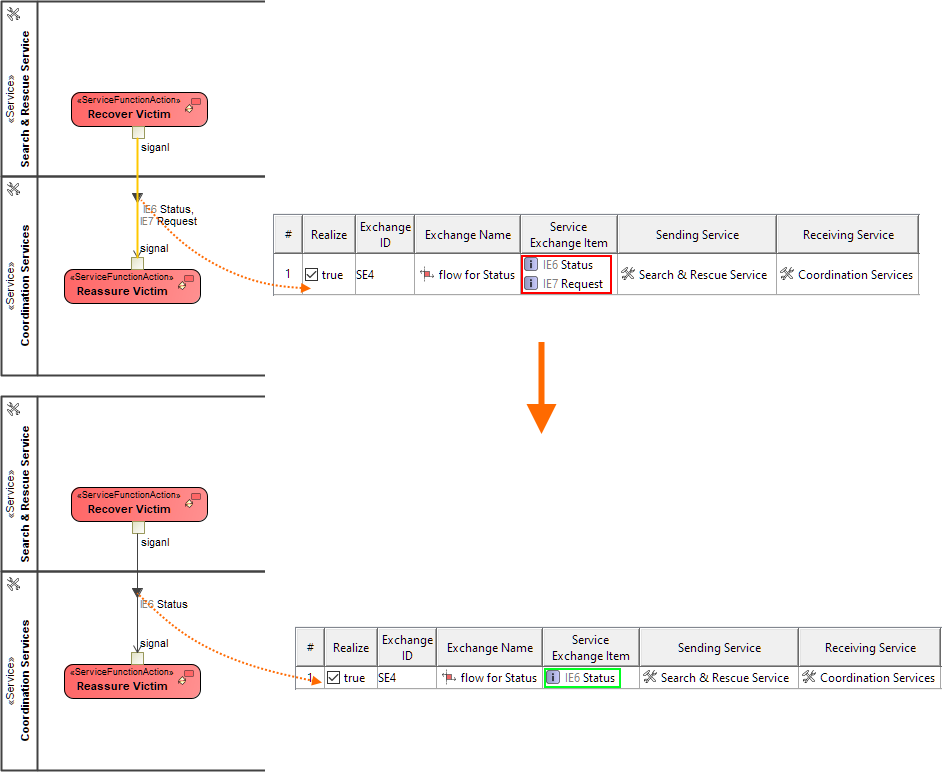The width and height of the screenshot is (944, 777).
Task: Click the SE4 cell in the upper table
Action: [385, 274]
